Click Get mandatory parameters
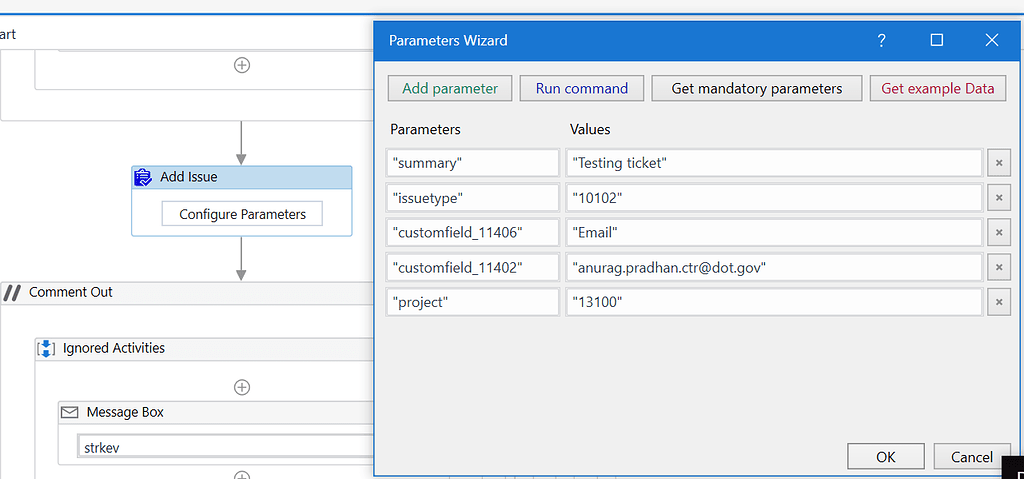Viewport: 1024px width, 479px height. (x=756, y=88)
